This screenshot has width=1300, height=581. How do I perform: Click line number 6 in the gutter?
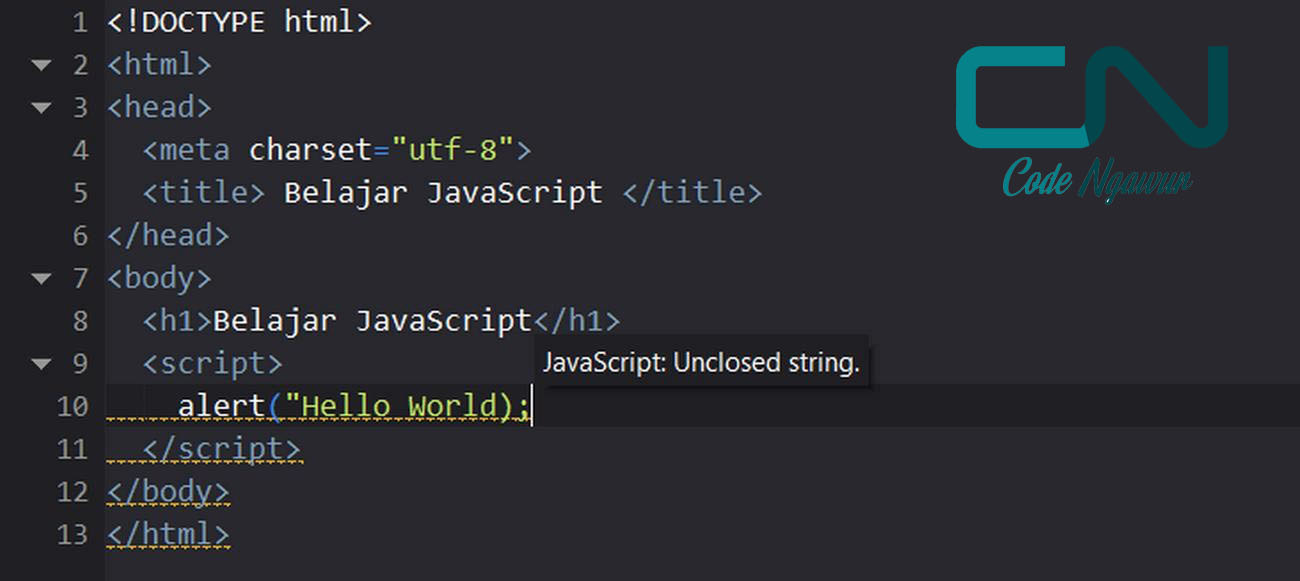(80, 236)
